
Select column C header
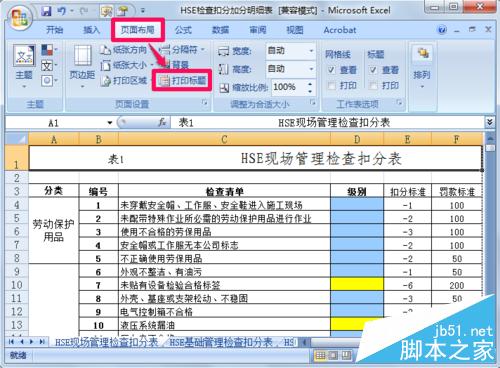224,139
